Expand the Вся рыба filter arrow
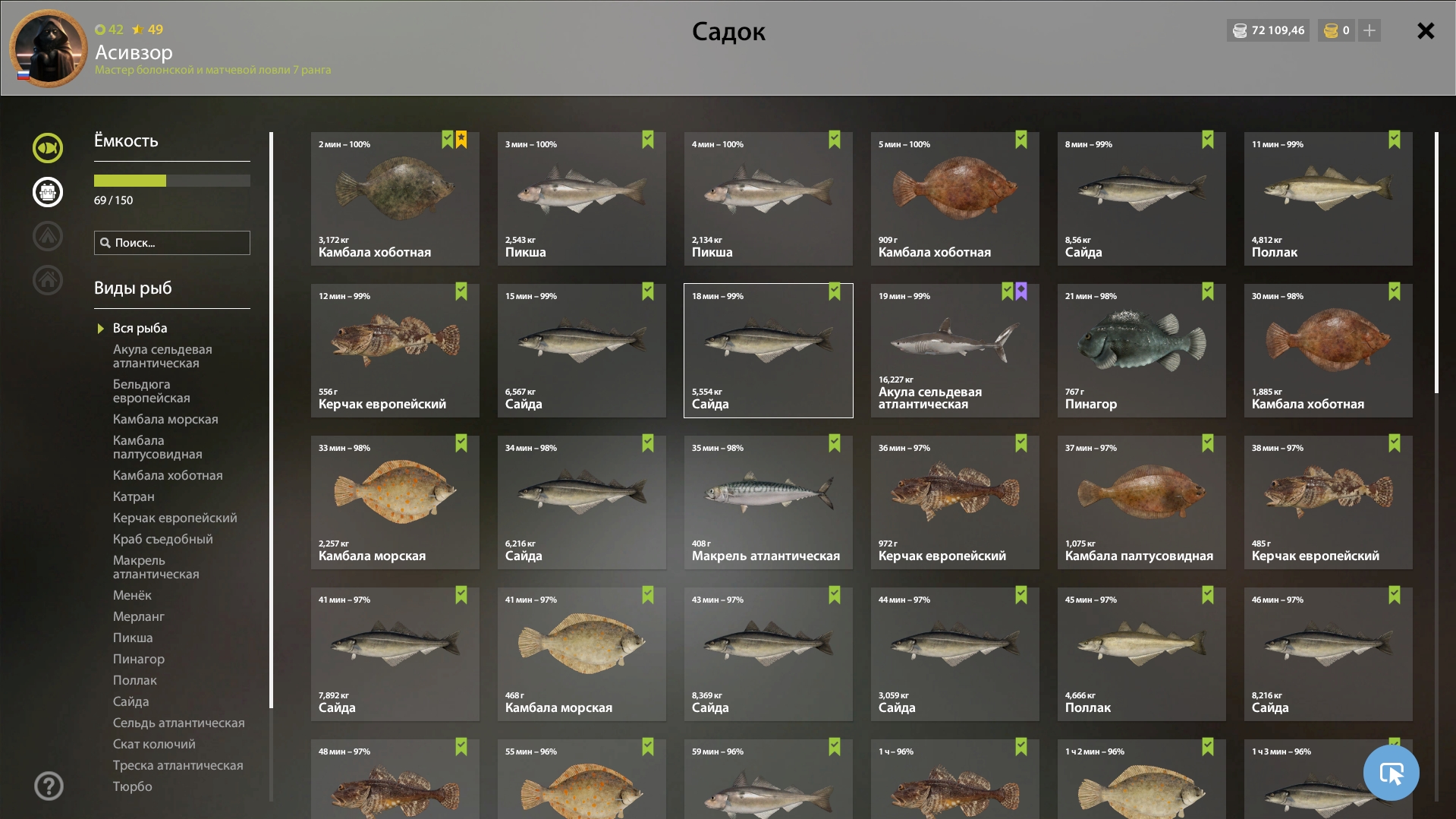This screenshot has width=1456, height=819. pyautogui.click(x=100, y=329)
